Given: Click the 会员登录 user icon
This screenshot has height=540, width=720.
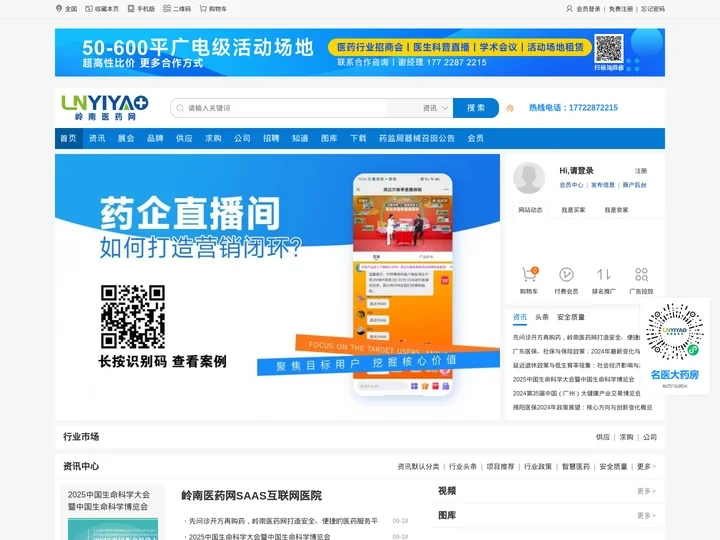Looking at the screenshot, I should click(x=569, y=8).
